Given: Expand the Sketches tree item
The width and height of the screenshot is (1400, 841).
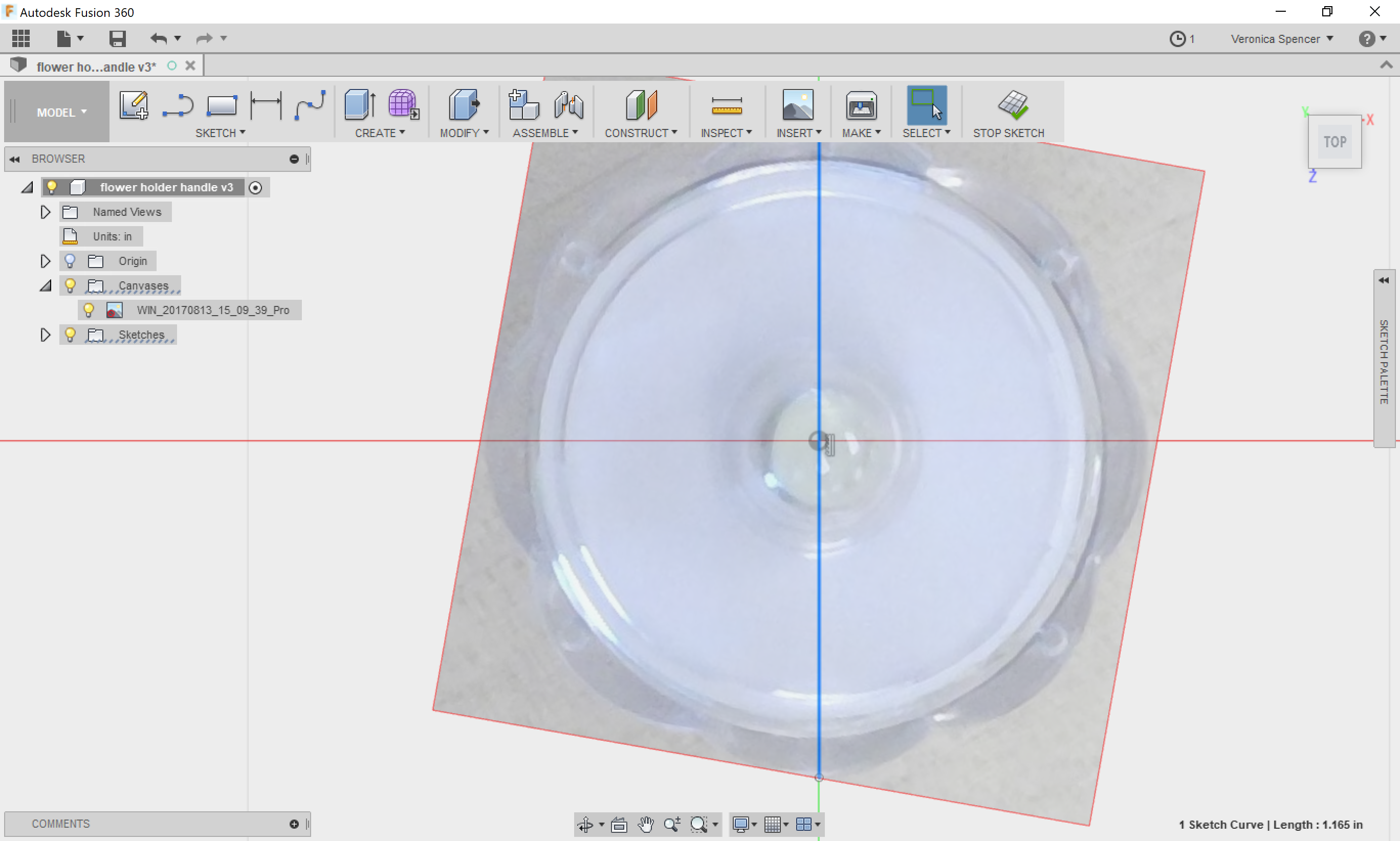Looking at the screenshot, I should (x=44, y=335).
